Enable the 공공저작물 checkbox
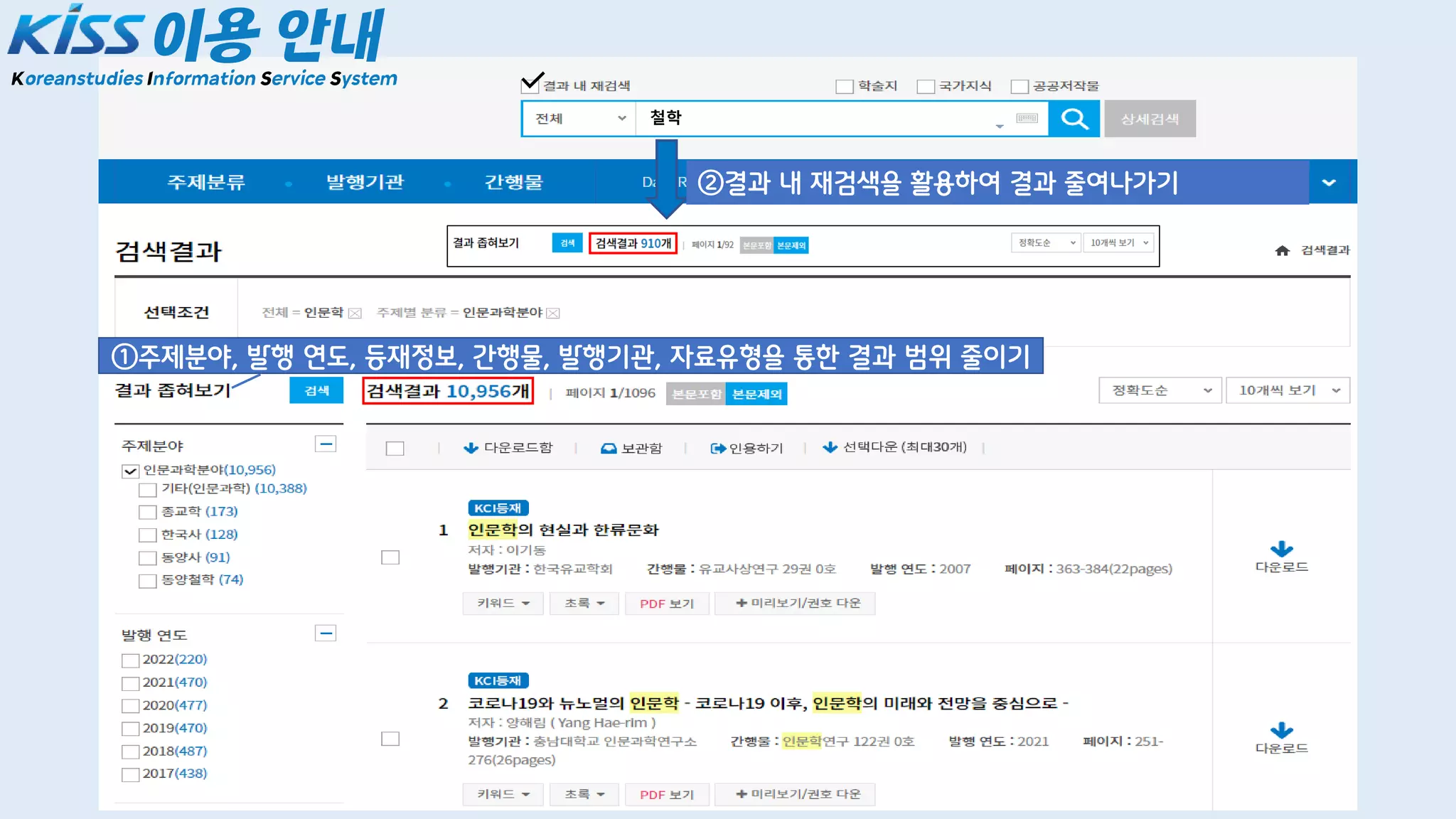The width and height of the screenshot is (1456, 819). coord(1019,86)
